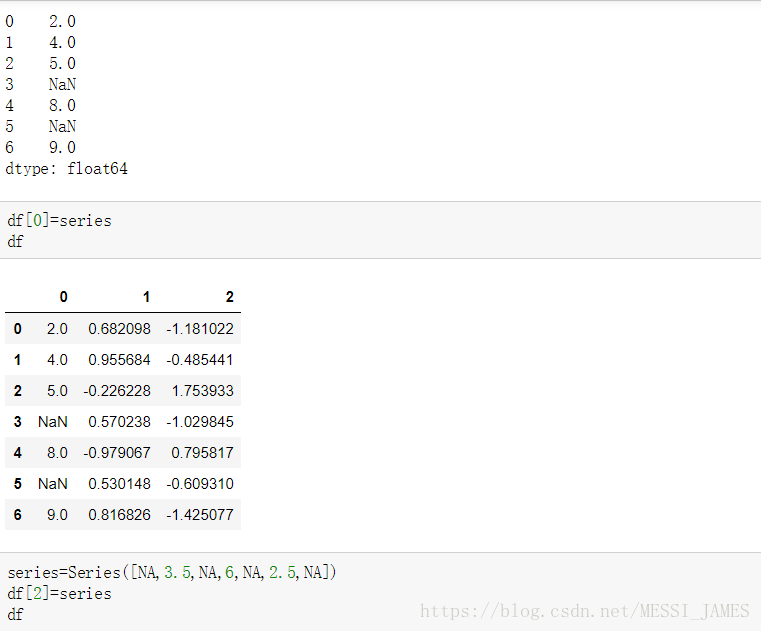Click NaN cell in dataframe row 3

(53, 422)
